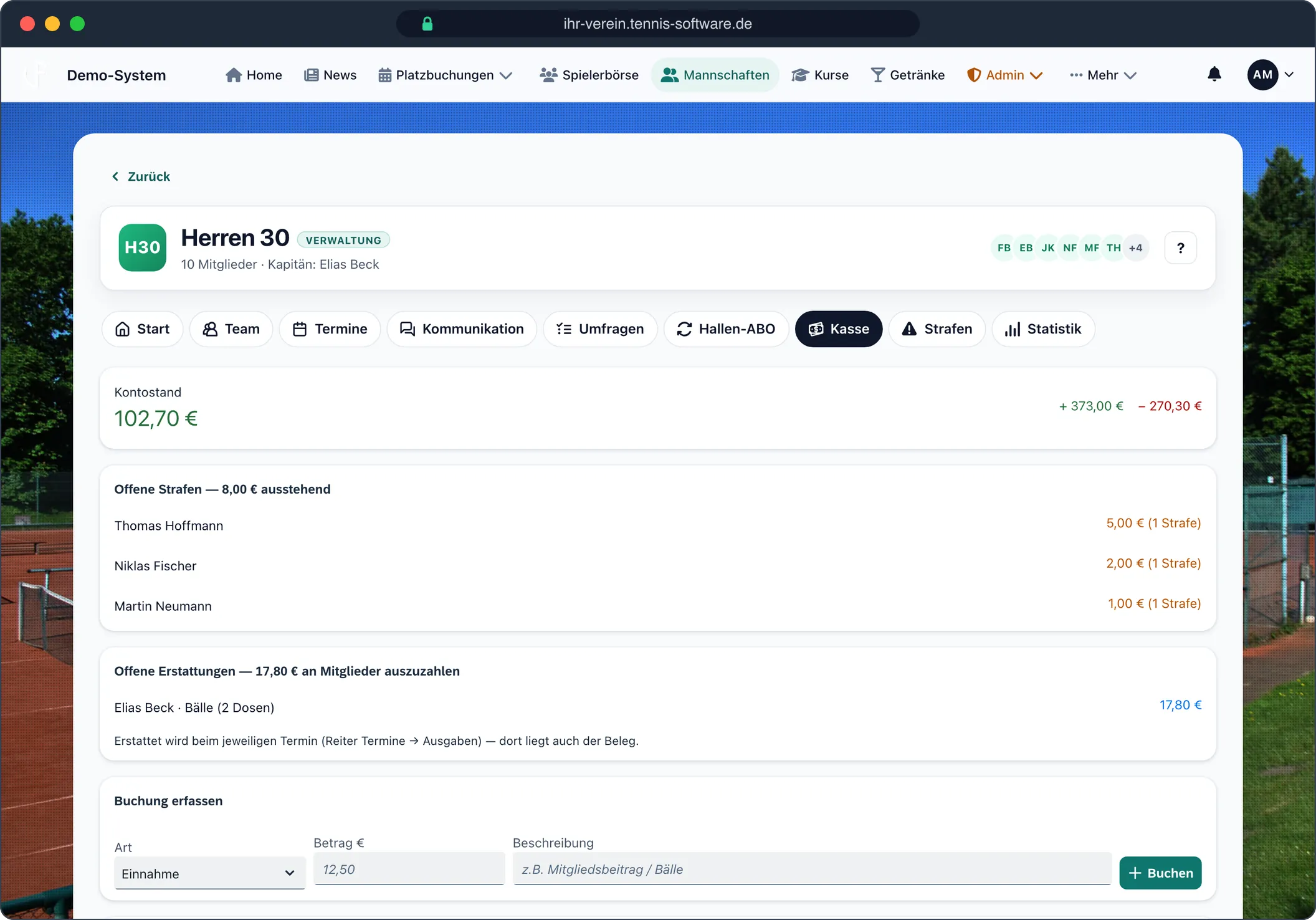
Task: Open Spielerbörse
Action: click(589, 75)
